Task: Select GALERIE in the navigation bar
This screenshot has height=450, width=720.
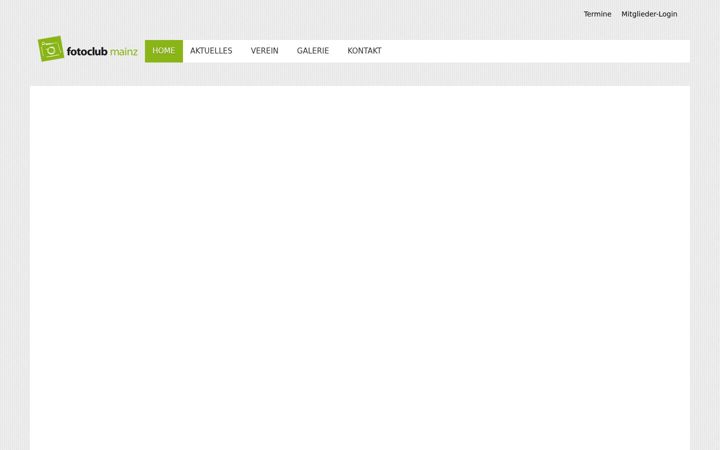Action: [313, 51]
